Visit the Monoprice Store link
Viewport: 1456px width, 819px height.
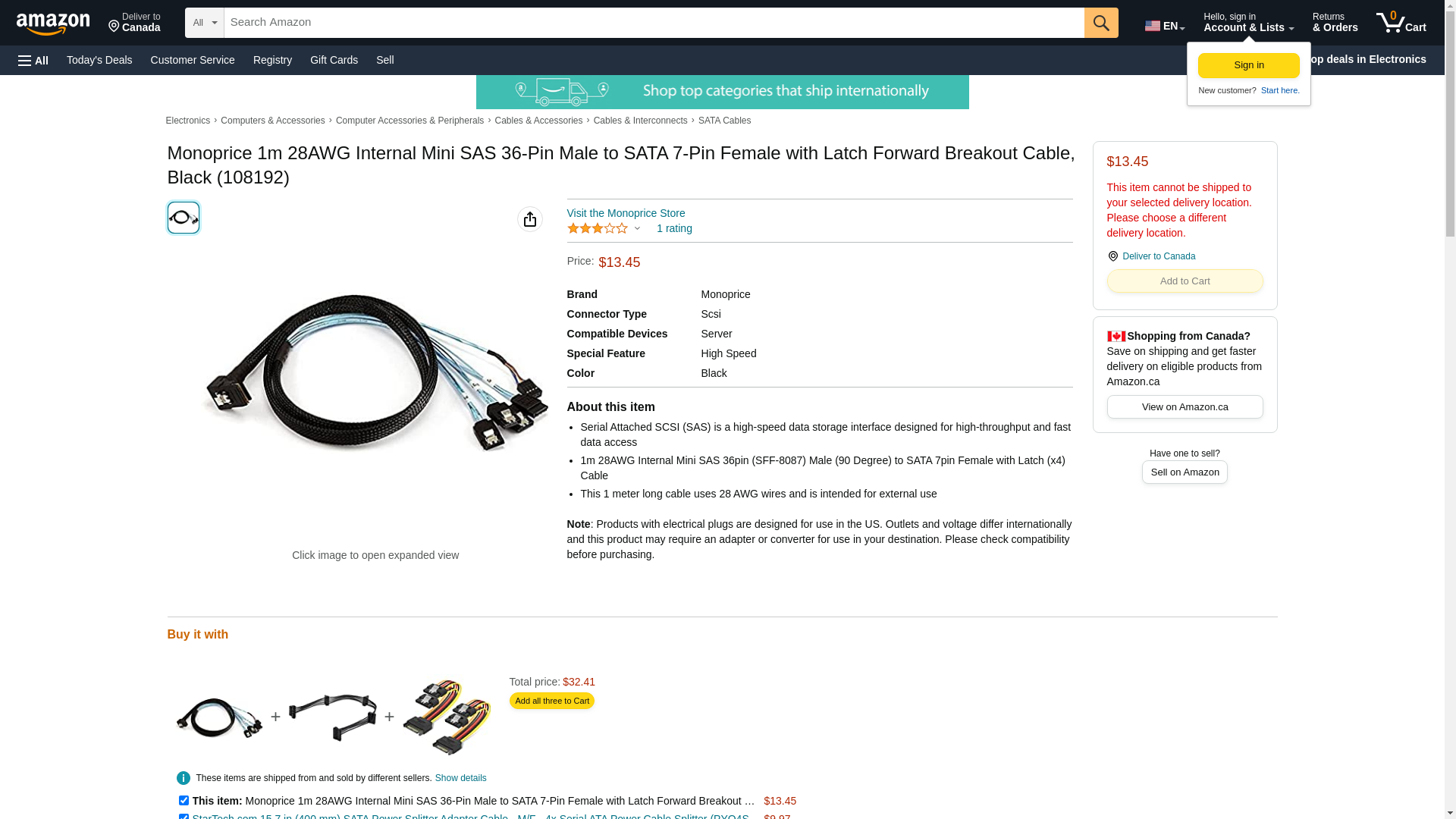coord(626,213)
